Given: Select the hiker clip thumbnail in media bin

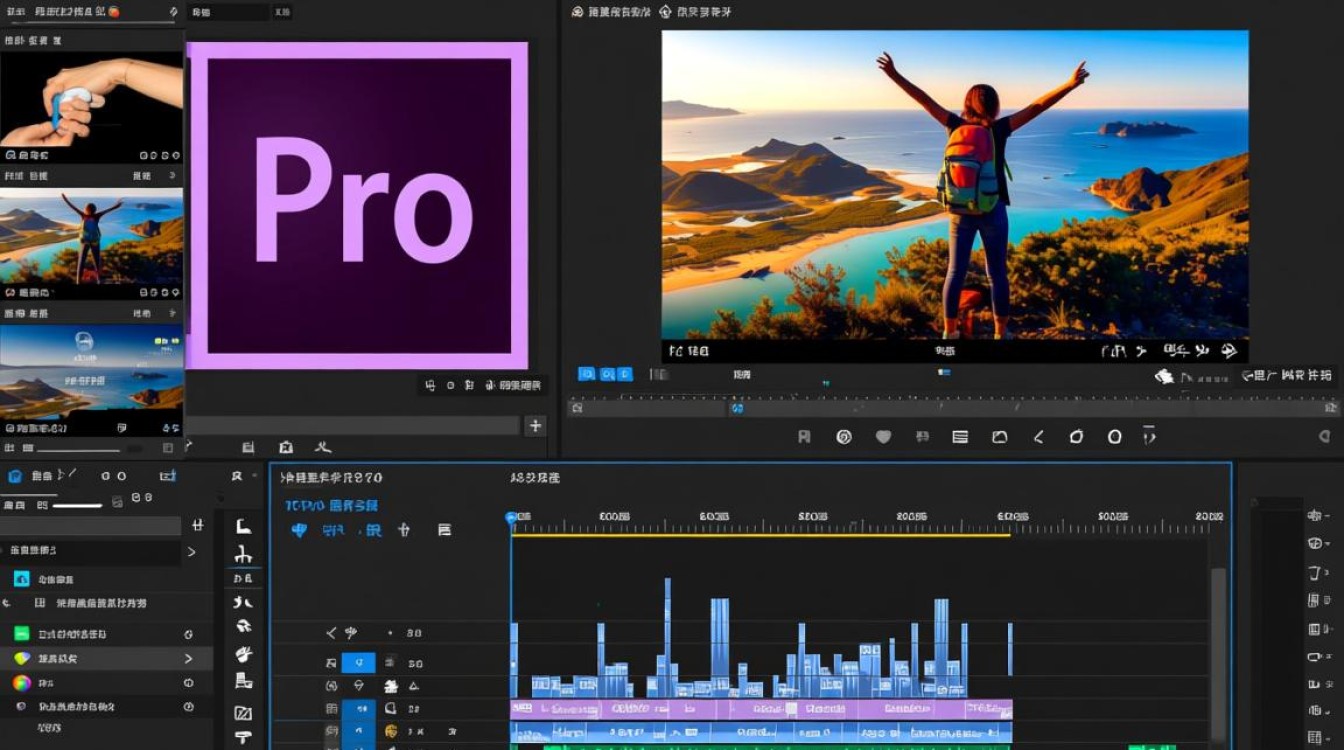Looking at the screenshot, I should point(91,236).
